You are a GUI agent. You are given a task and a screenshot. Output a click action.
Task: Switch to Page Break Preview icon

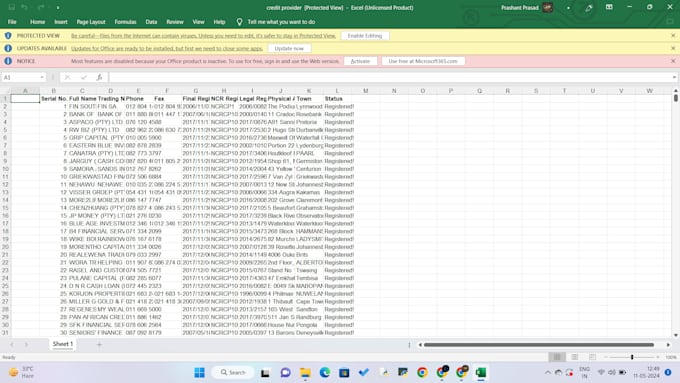click(x=592, y=357)
